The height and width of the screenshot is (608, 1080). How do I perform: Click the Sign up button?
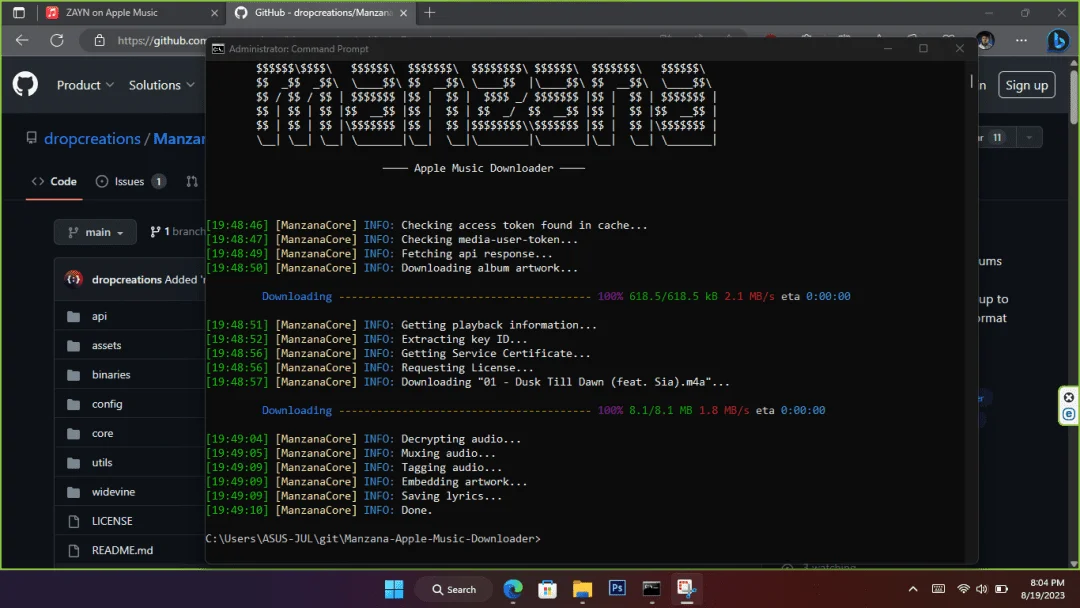(1026, 85)
